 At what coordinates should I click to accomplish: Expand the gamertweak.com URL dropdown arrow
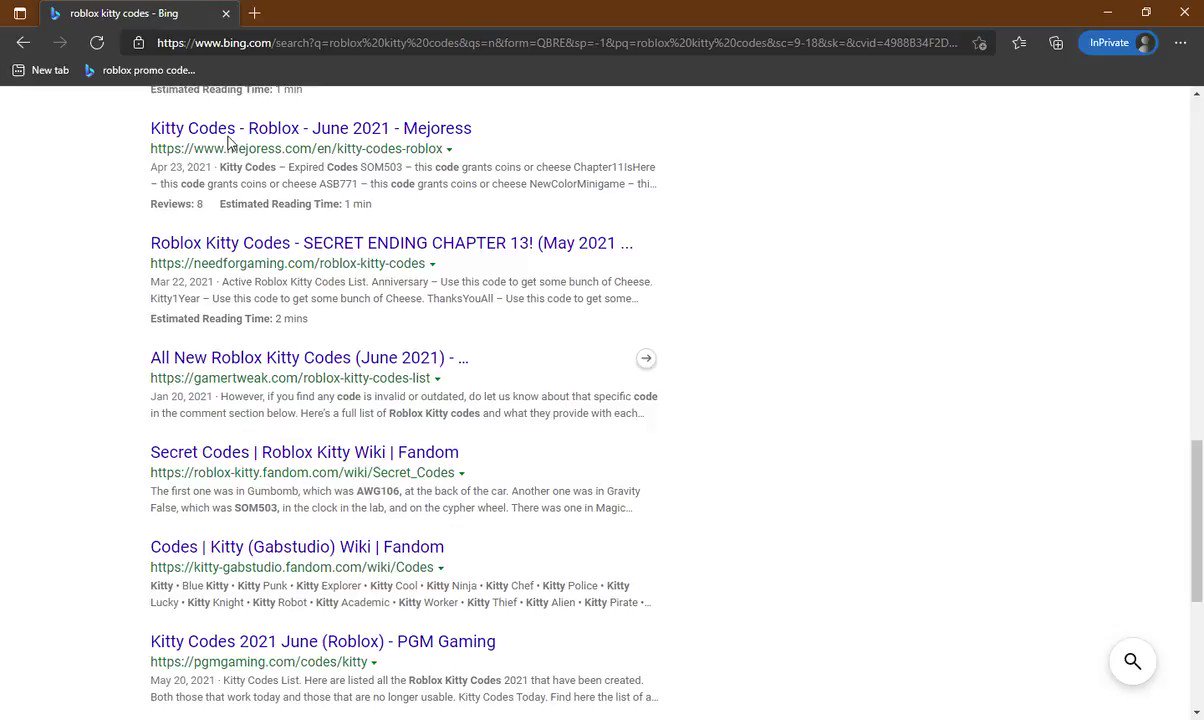pos(437,379)
